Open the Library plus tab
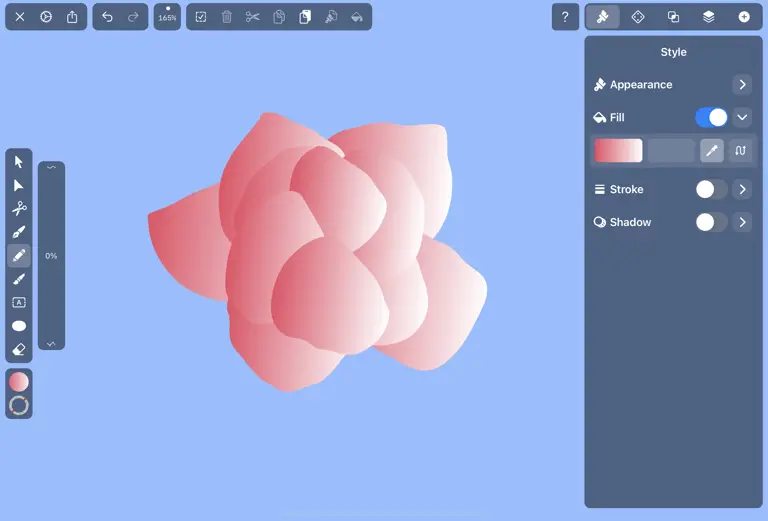Image resolution: width=768 pixels, height=521 pixels. pos(744,17)
